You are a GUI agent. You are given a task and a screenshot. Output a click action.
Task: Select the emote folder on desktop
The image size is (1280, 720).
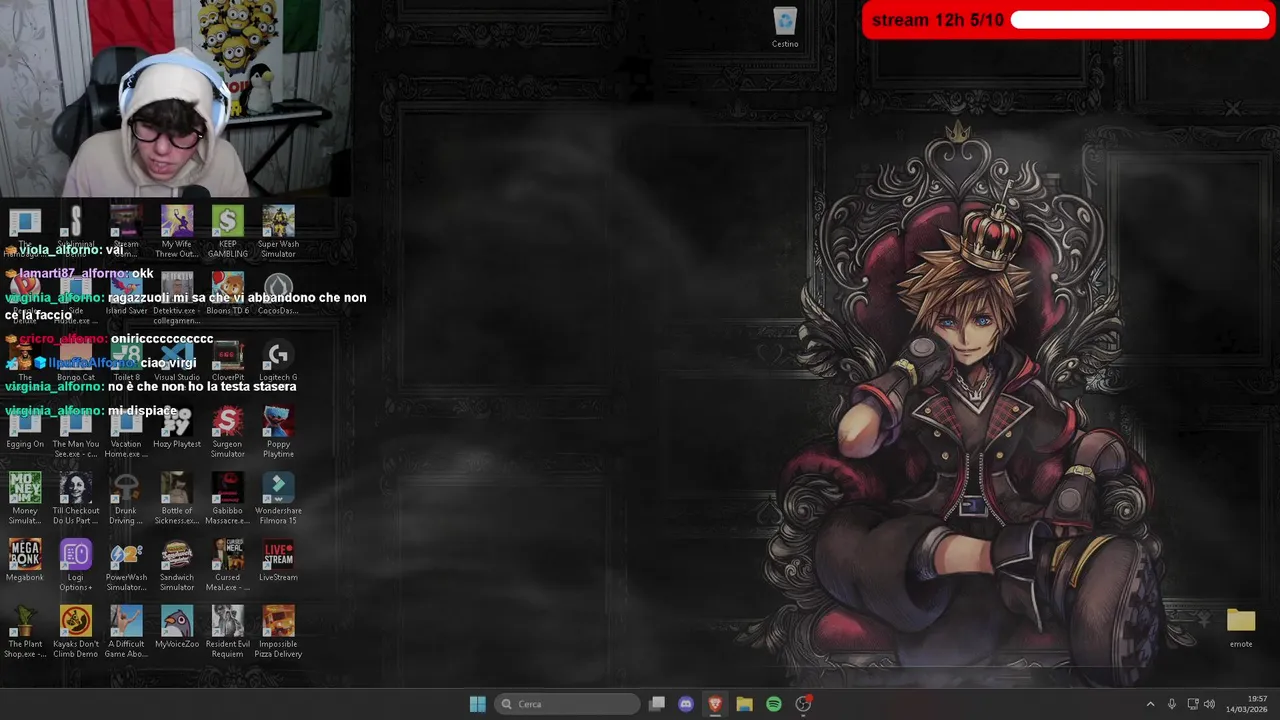1241,628
